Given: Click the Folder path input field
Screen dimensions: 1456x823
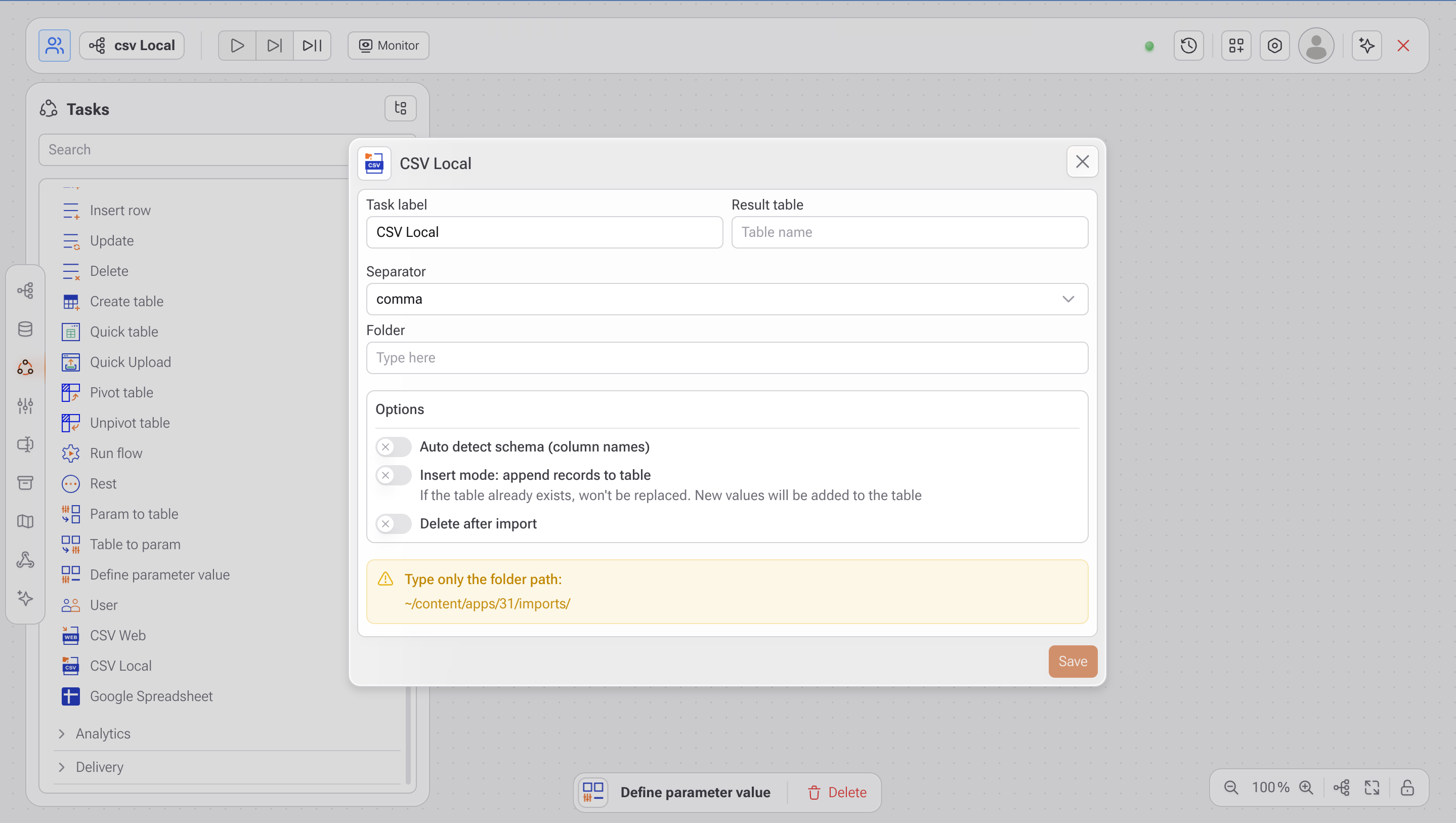Looking at the screenshot, I should click(727, 357).
